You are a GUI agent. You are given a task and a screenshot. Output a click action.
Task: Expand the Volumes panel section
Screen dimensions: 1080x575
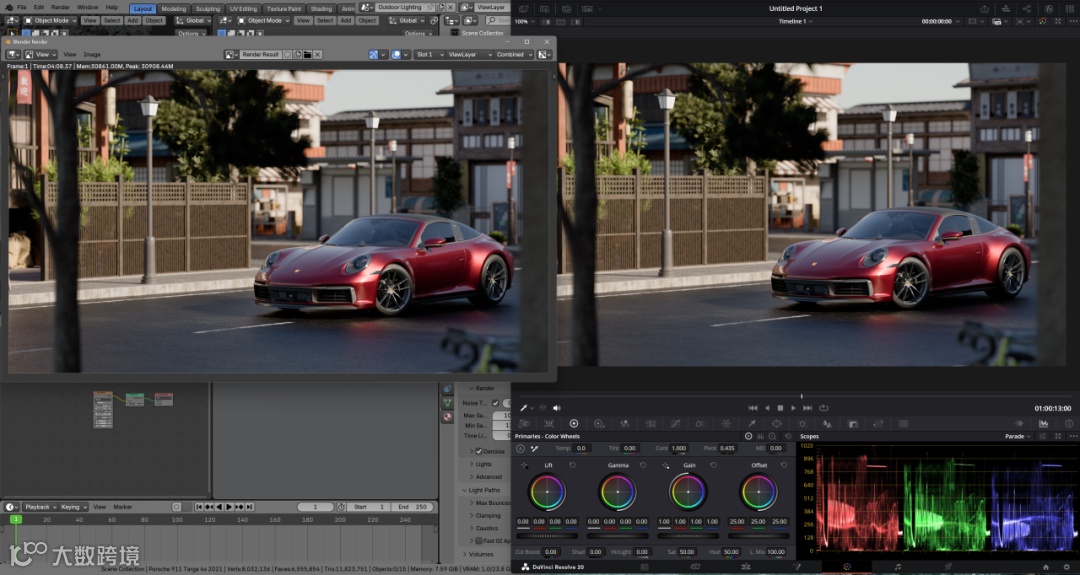[481, 554]
